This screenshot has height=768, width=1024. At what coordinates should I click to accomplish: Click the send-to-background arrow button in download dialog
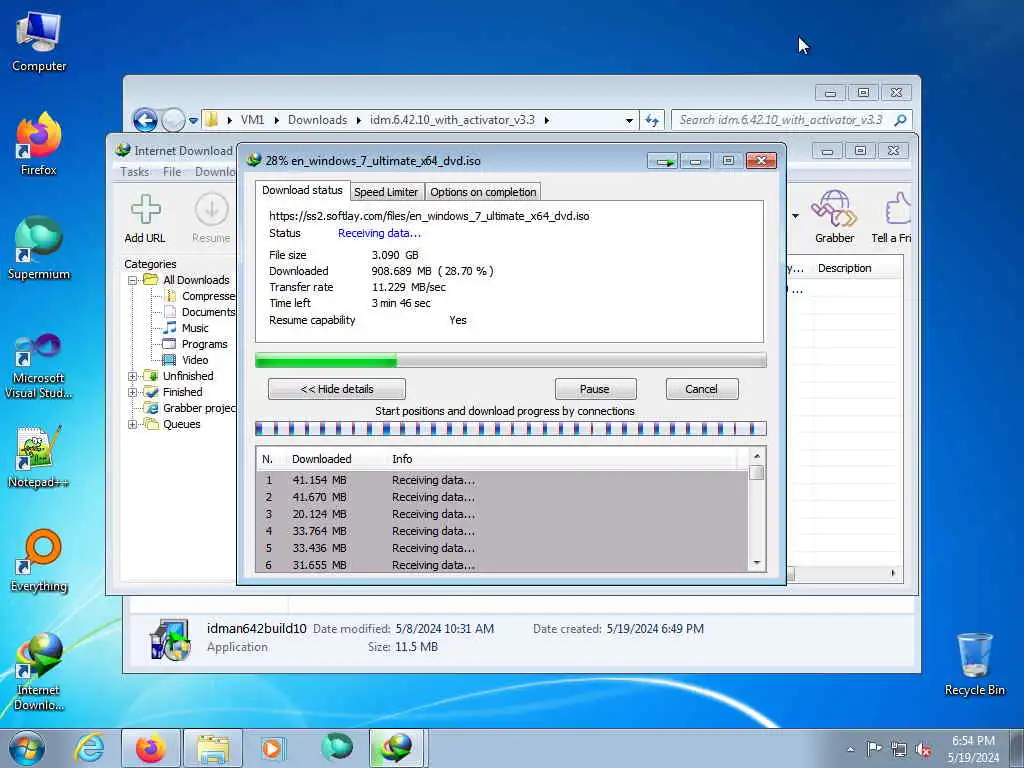pyautogui.click(x=664, y=161)
